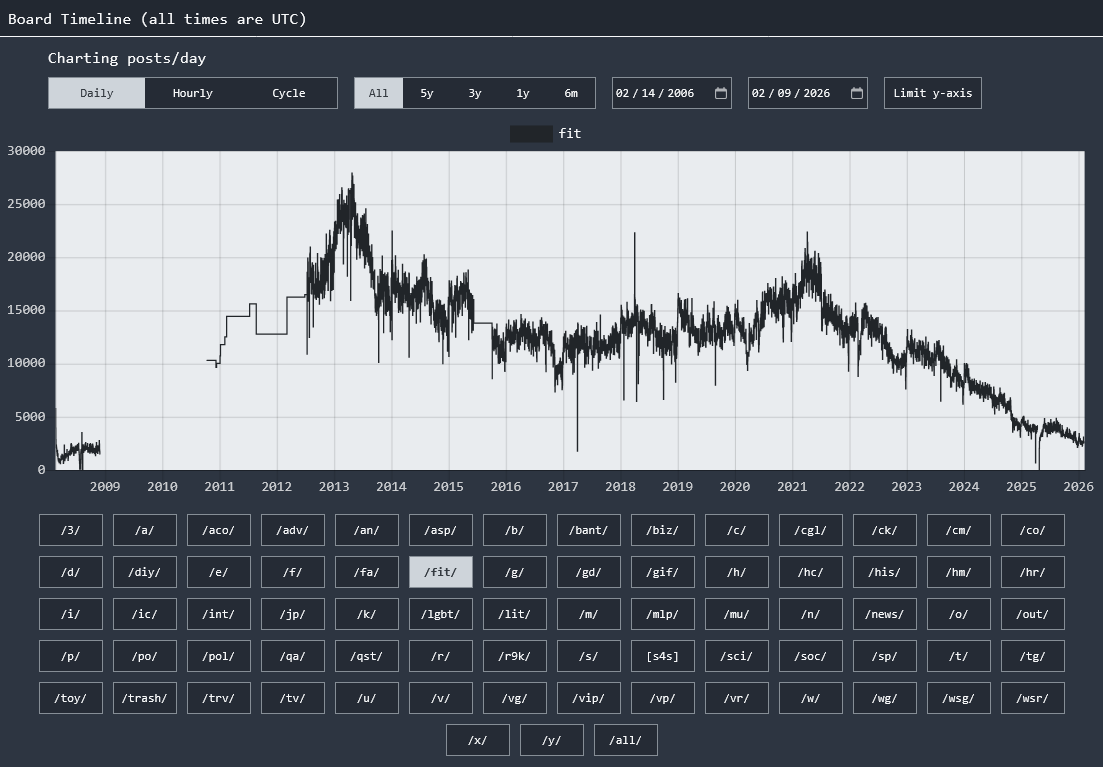Image resolution: width=1103 pixels, height=767 pixels.
Task: Switch to Hourly charting mode
Action: (193, 93)
